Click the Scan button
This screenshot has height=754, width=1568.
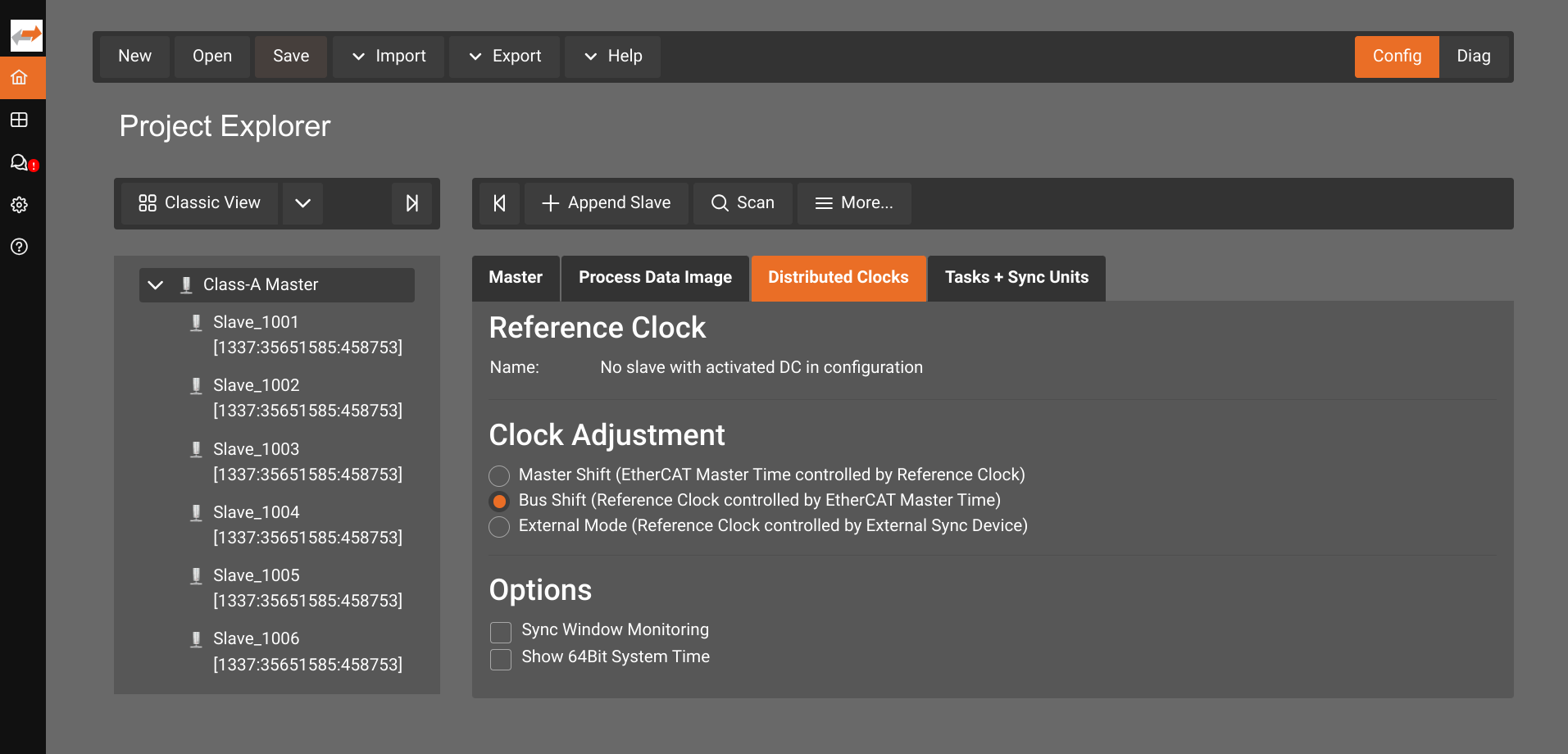743,203
